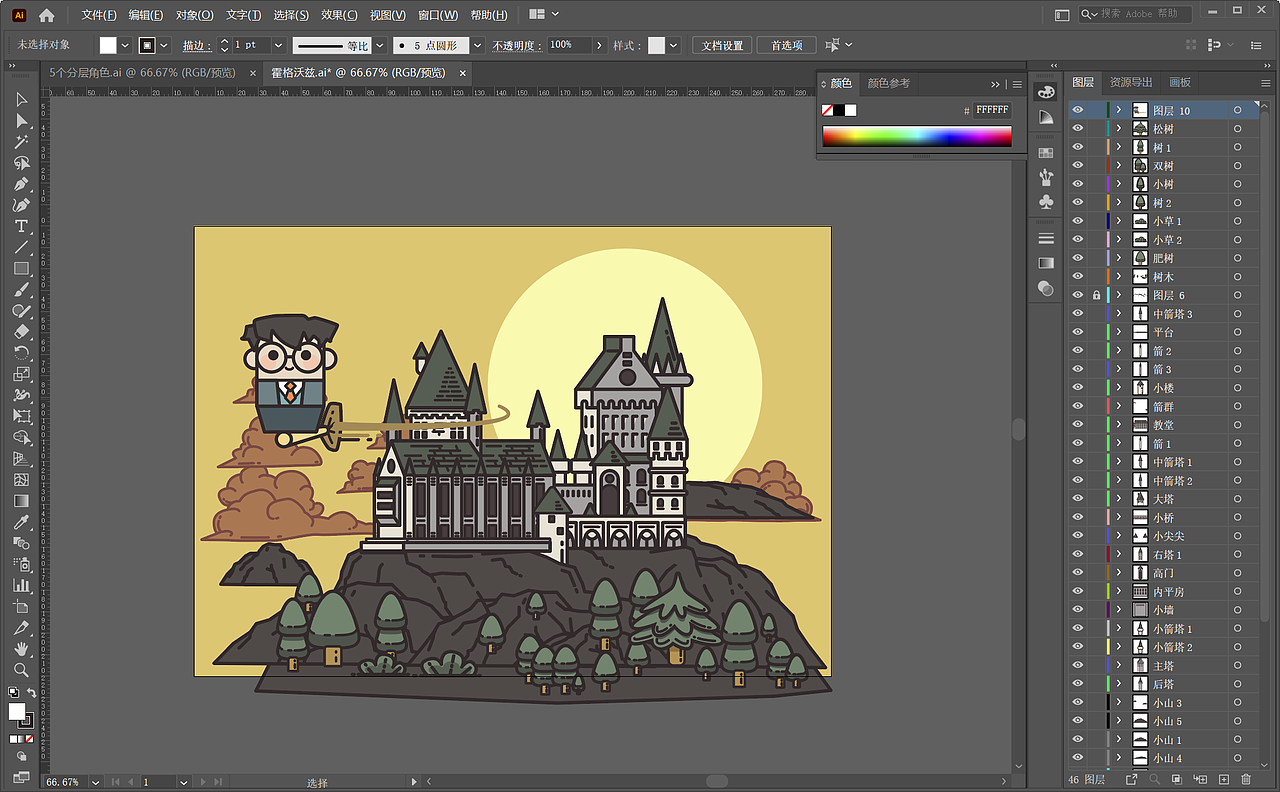Image resolution: width=1280 pixels, height=792 pixels.
Task: Hide the 高门 layer
Action: click(x=1078, y=573)
